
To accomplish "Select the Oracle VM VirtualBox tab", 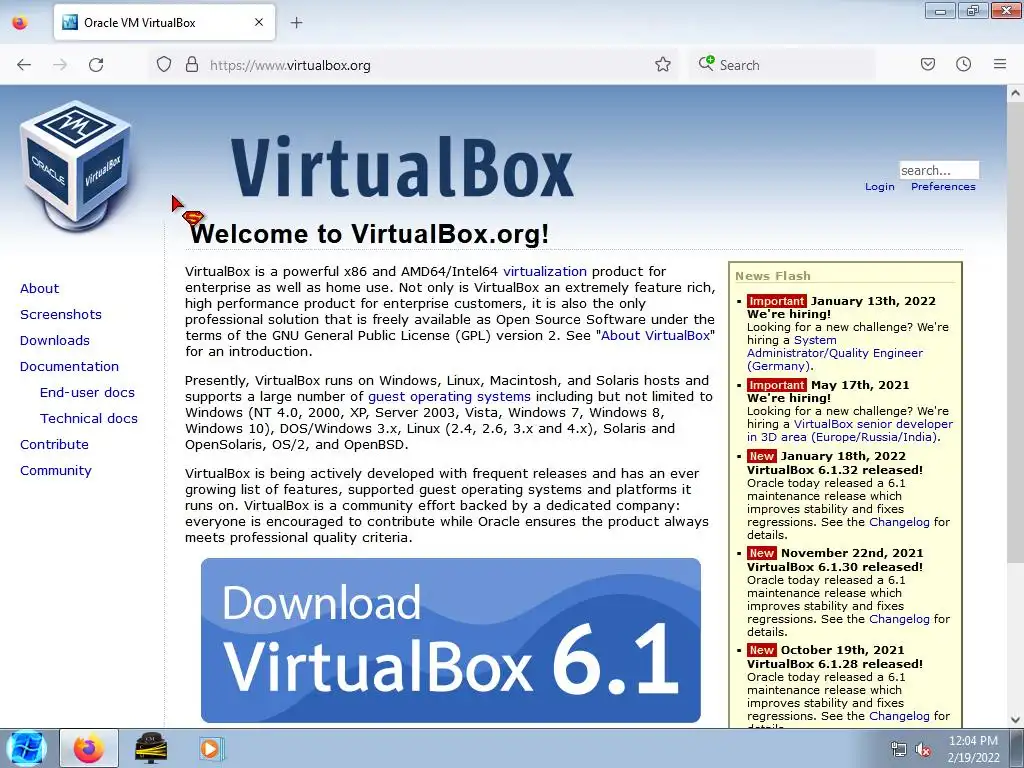I will 165,22.
